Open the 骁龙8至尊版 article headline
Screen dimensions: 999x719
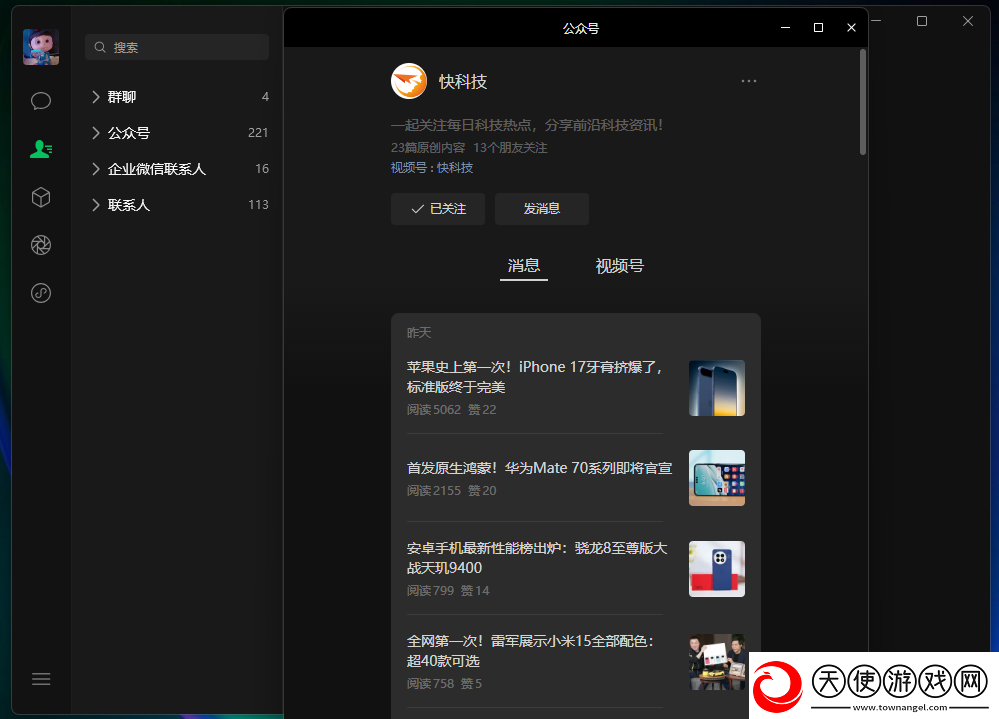(537, 557)
